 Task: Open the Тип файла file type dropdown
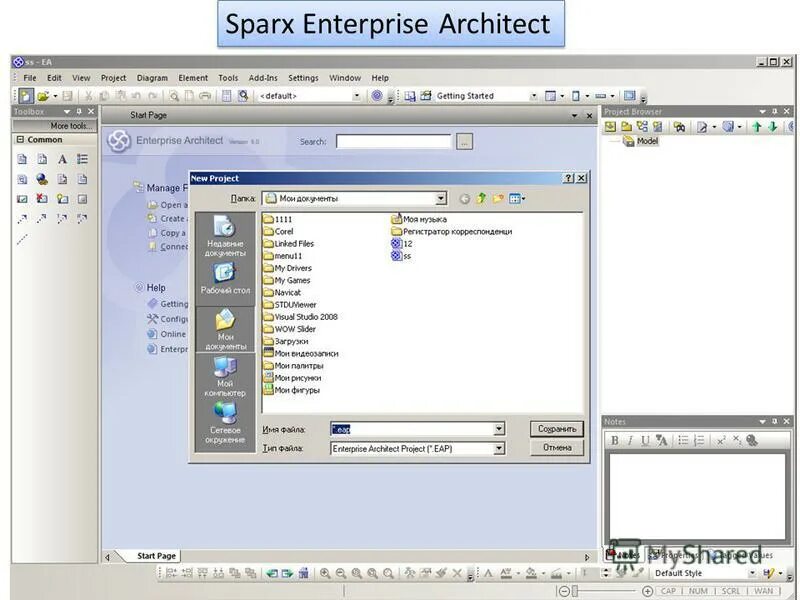[498, 448]
